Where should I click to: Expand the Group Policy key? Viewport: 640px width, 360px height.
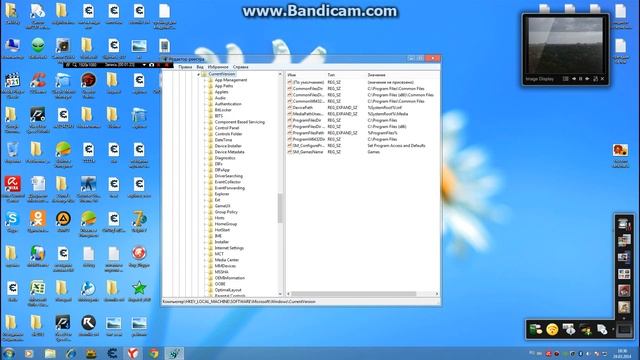(x=205, y=212)
